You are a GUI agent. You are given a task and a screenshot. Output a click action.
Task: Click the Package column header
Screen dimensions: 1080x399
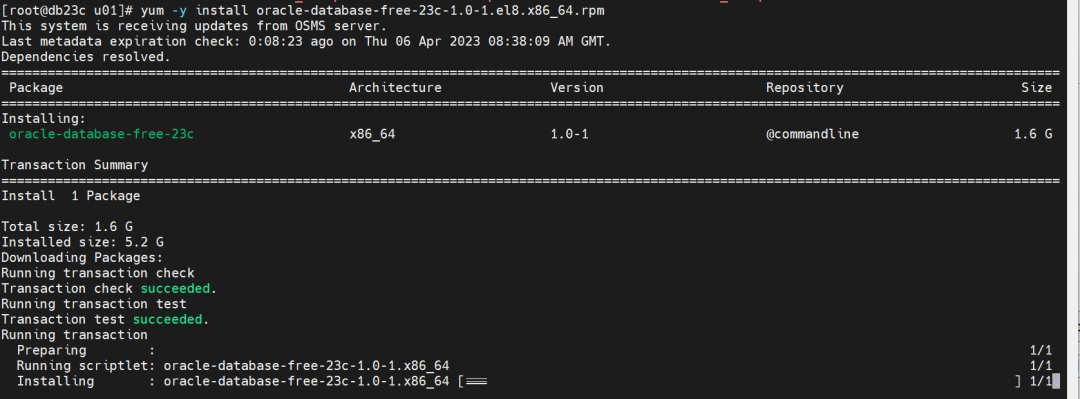pos(36,88)
